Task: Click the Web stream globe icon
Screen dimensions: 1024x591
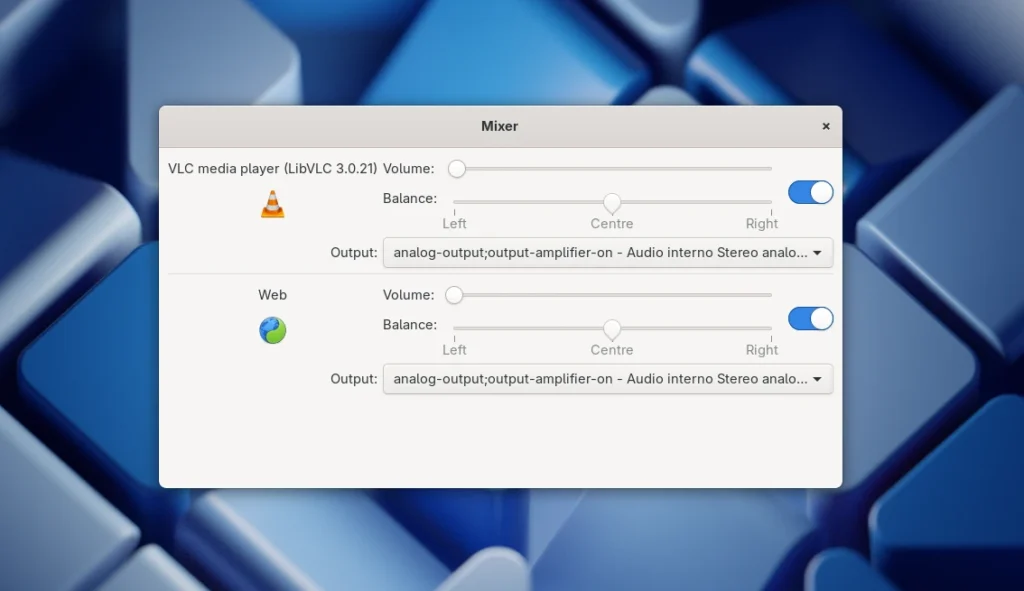Action: [271, 330]
